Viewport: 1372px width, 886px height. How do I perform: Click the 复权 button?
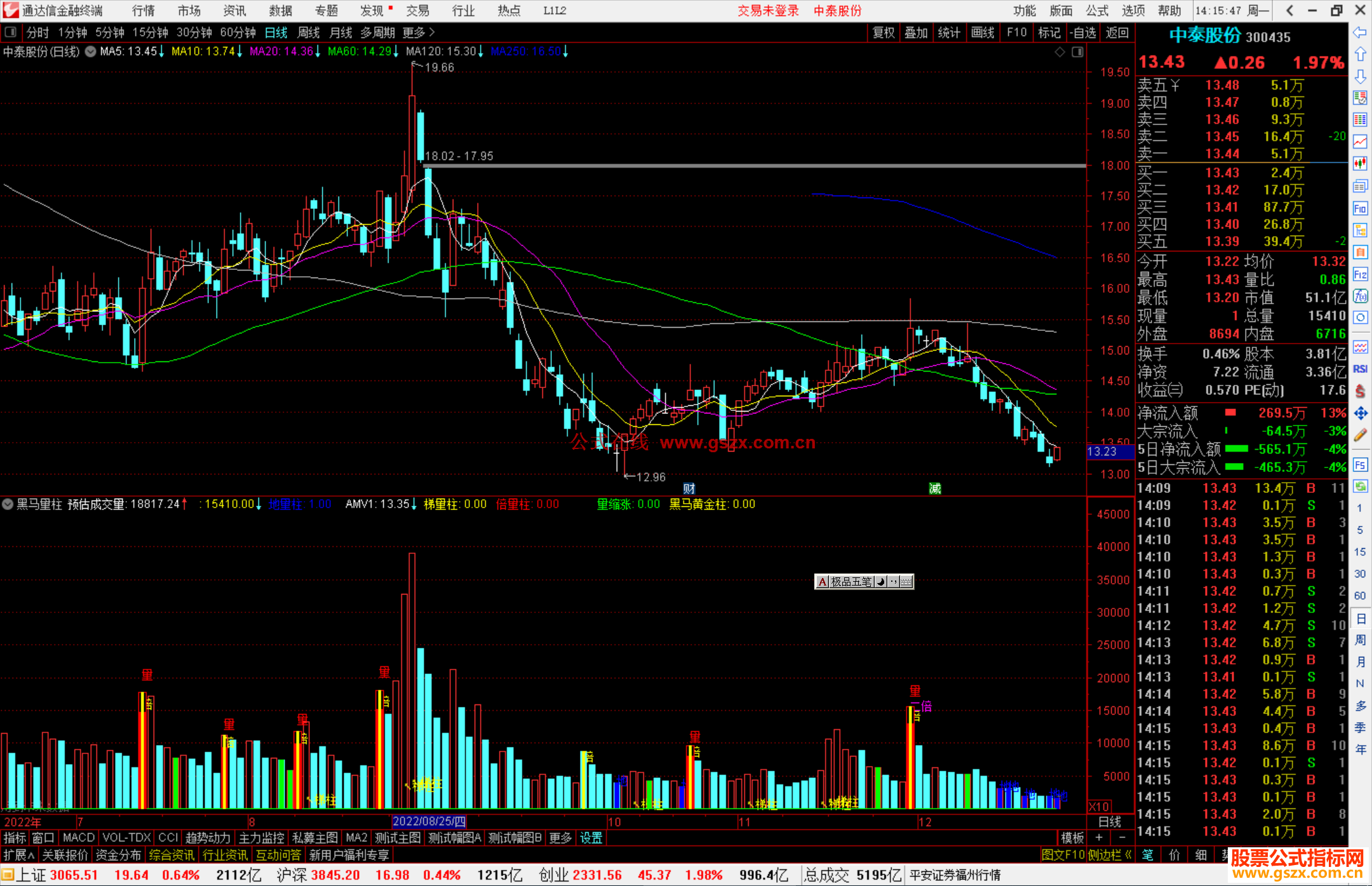pyautogui.click(x=884, y=32)
